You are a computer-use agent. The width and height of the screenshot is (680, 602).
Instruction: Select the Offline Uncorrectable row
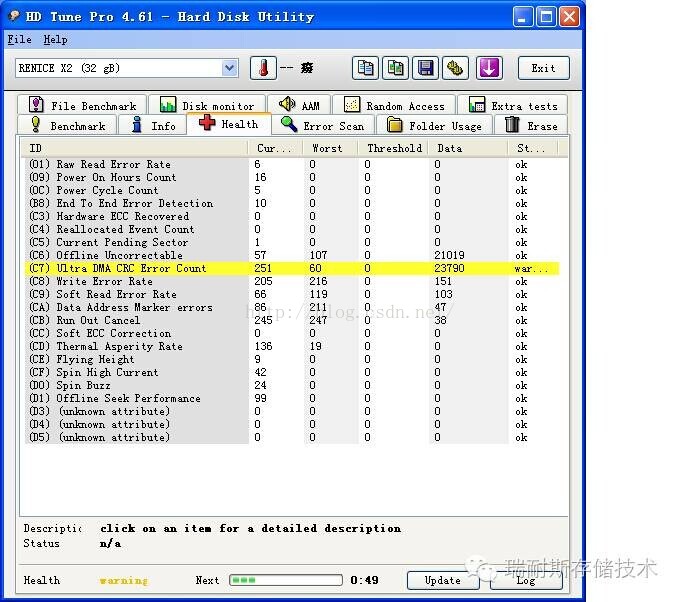tap(292, 255)
